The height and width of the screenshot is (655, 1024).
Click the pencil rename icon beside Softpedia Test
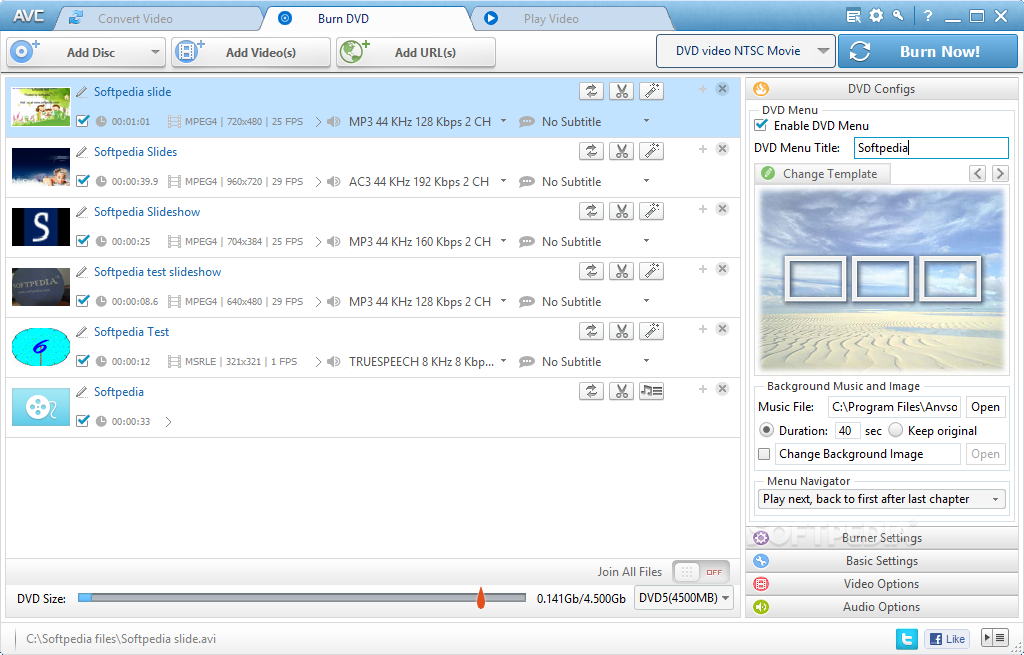(x=82, y=332)
